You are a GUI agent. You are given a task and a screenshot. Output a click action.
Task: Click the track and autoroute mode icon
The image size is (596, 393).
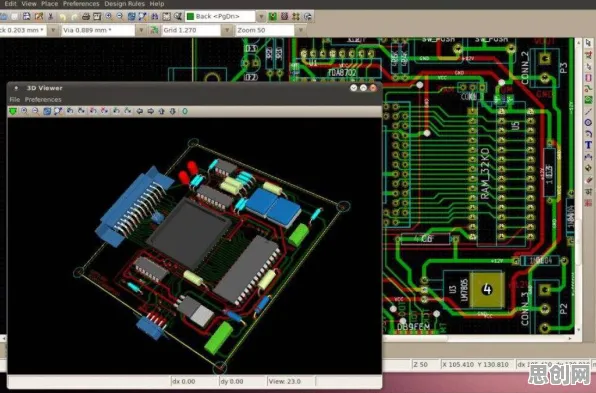point(284,16)
